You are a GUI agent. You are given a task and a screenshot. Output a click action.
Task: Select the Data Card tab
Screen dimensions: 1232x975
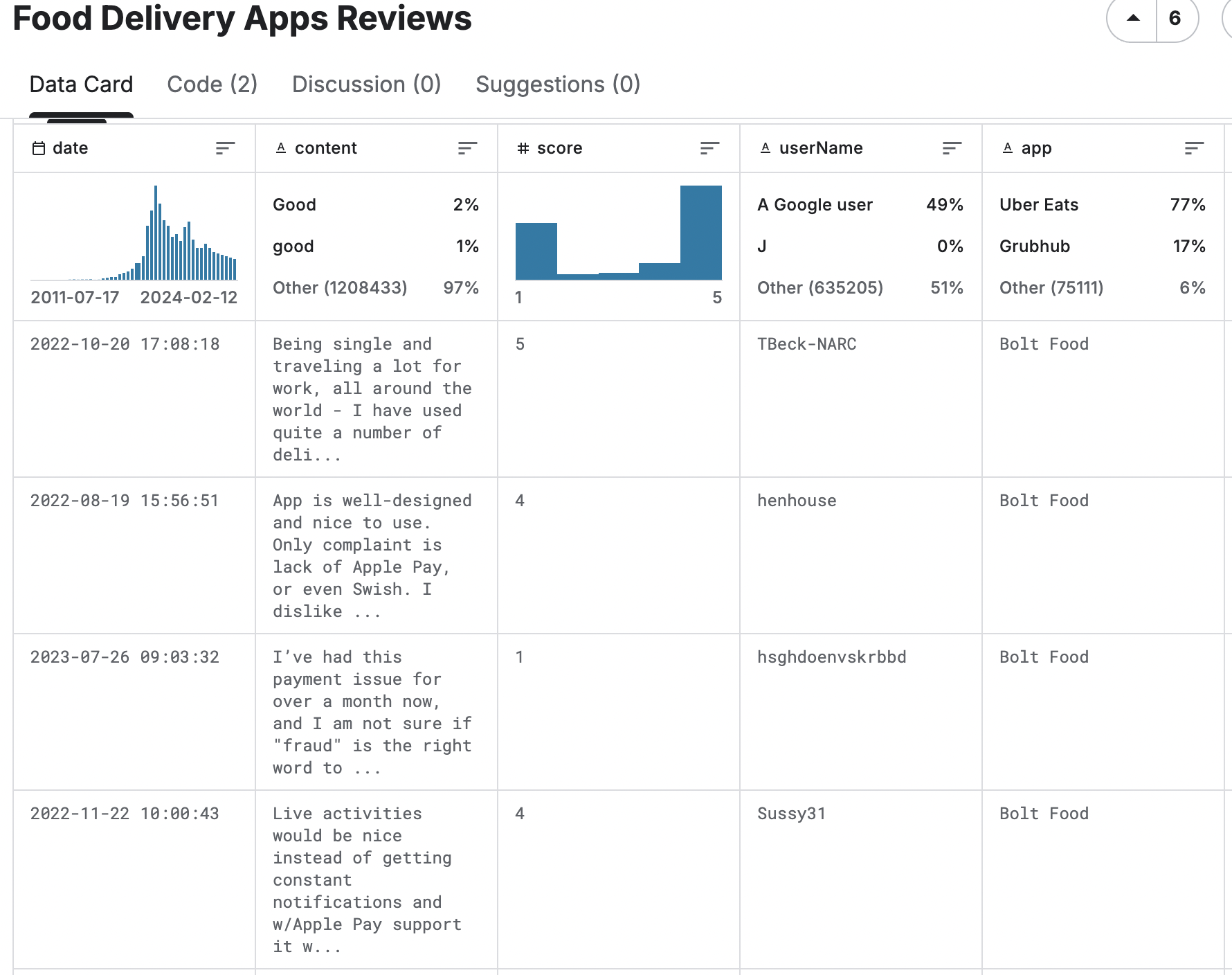click(x=81, y=84)
